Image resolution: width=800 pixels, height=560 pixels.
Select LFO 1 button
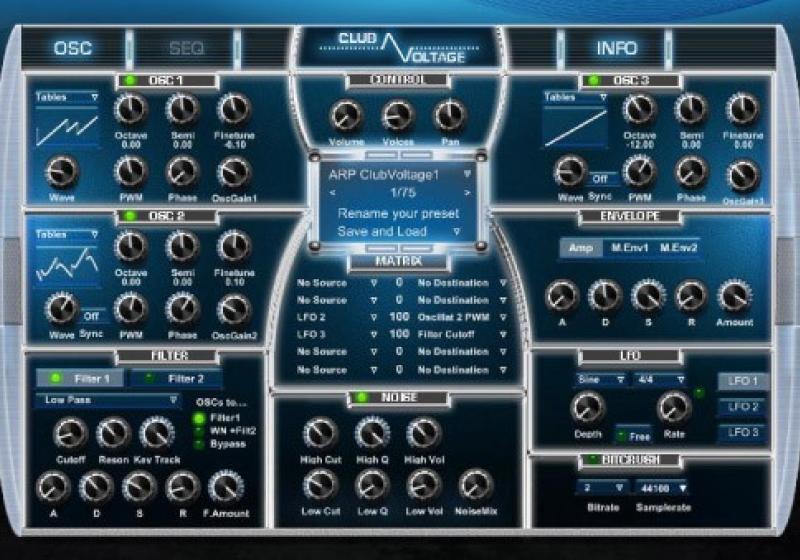[x=742, y=381]
